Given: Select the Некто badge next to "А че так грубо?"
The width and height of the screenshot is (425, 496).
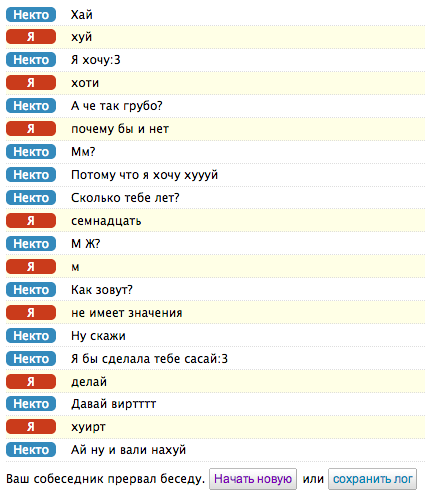Looking at the screenshot, I should (x=31, y=106).
